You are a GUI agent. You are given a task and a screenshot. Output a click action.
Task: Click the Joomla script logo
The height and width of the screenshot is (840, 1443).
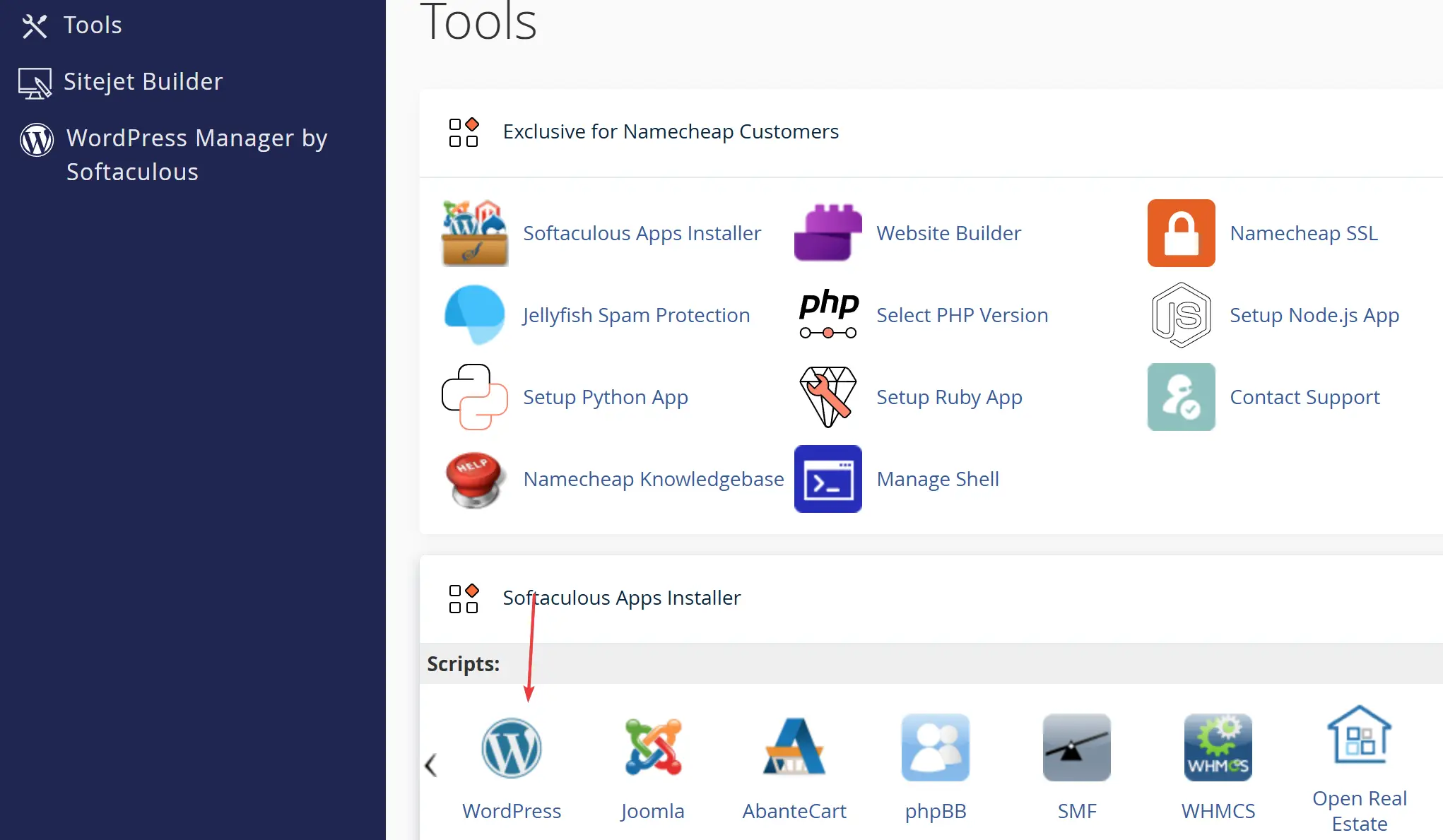[x=653, y=747]
